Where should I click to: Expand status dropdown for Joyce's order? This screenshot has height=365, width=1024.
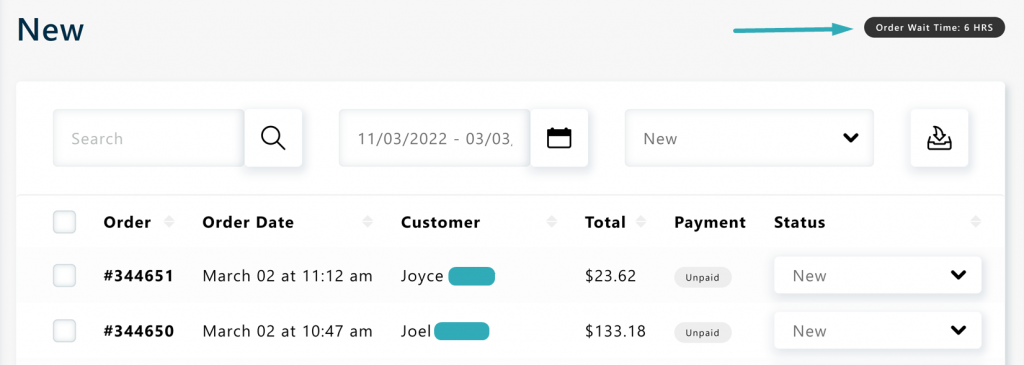coord(877,275)
